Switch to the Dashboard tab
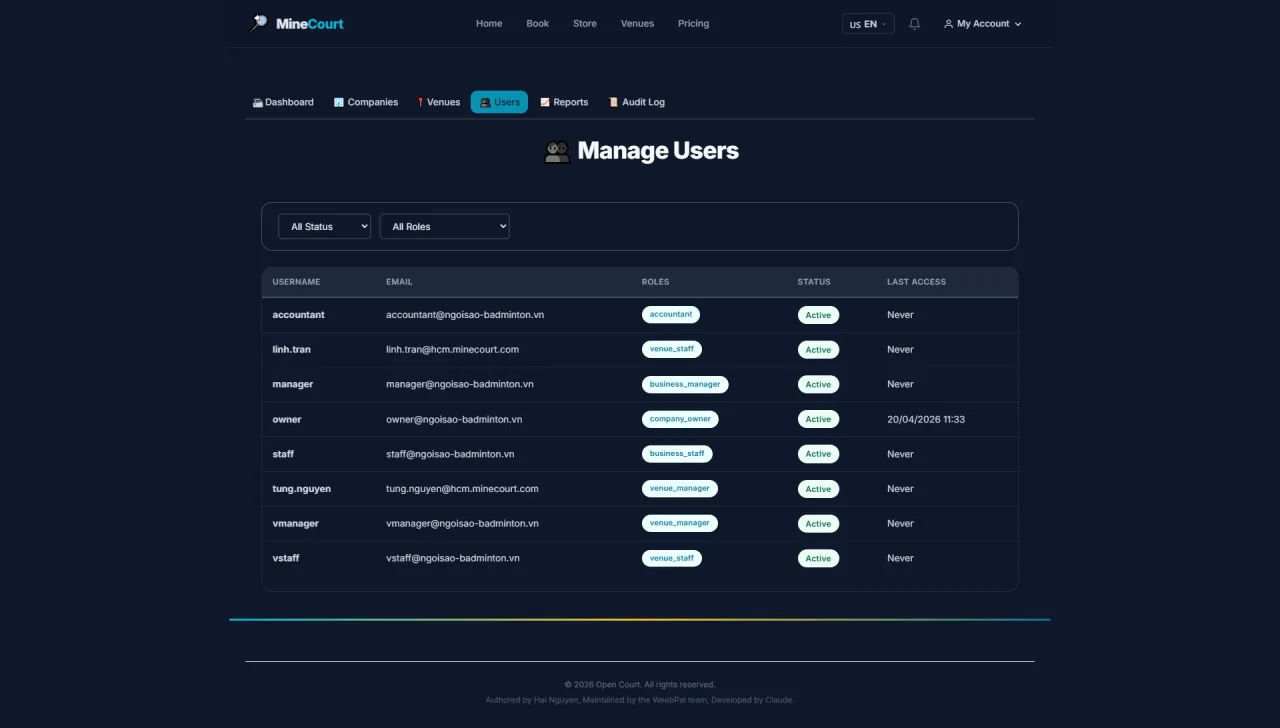Screen dimensions: 1280x728 click(x=283, y=102)
